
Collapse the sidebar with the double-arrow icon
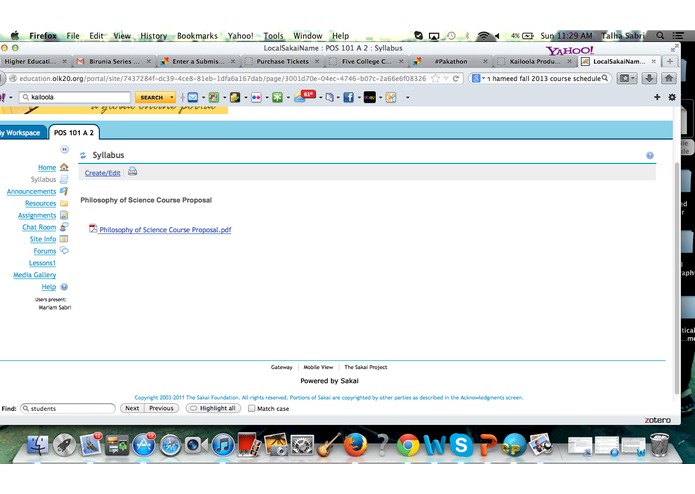coord(64,149)
